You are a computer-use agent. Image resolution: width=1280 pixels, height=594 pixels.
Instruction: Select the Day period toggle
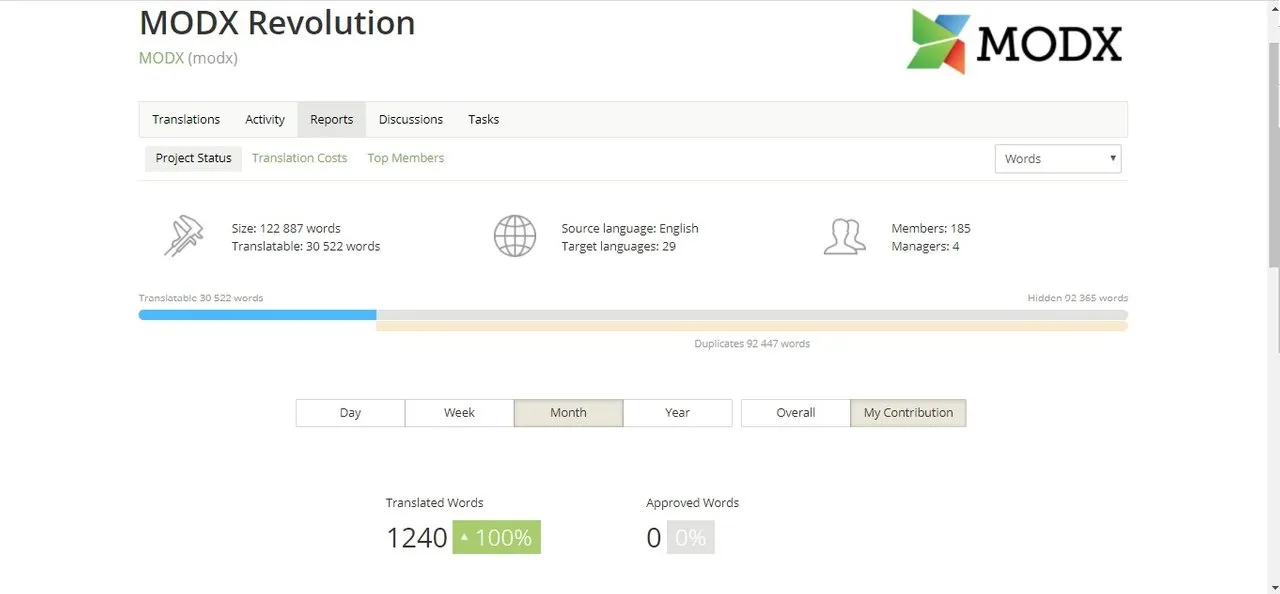(x=350, y=413)
